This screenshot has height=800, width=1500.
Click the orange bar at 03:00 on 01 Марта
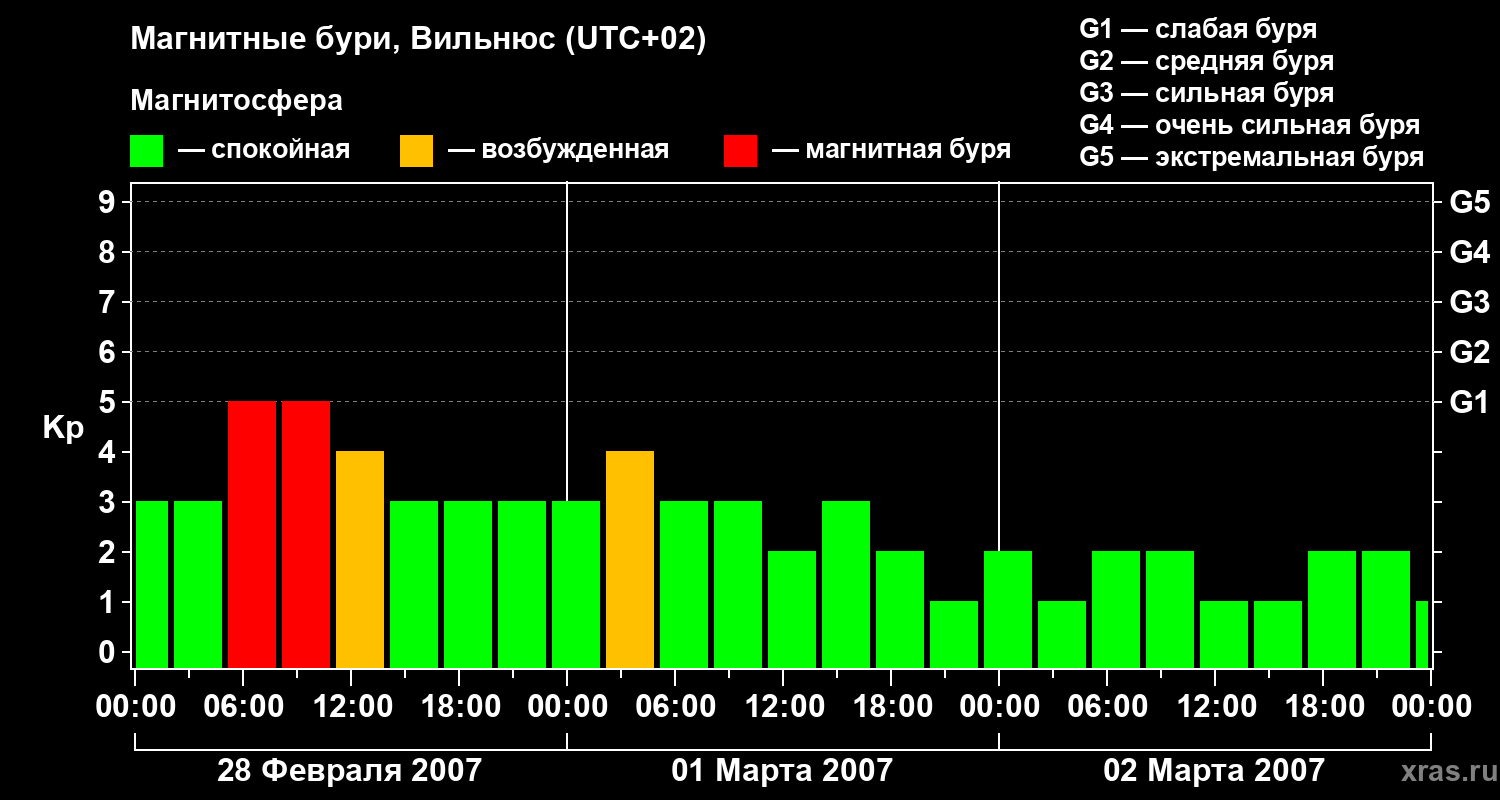tap(630, 560)
